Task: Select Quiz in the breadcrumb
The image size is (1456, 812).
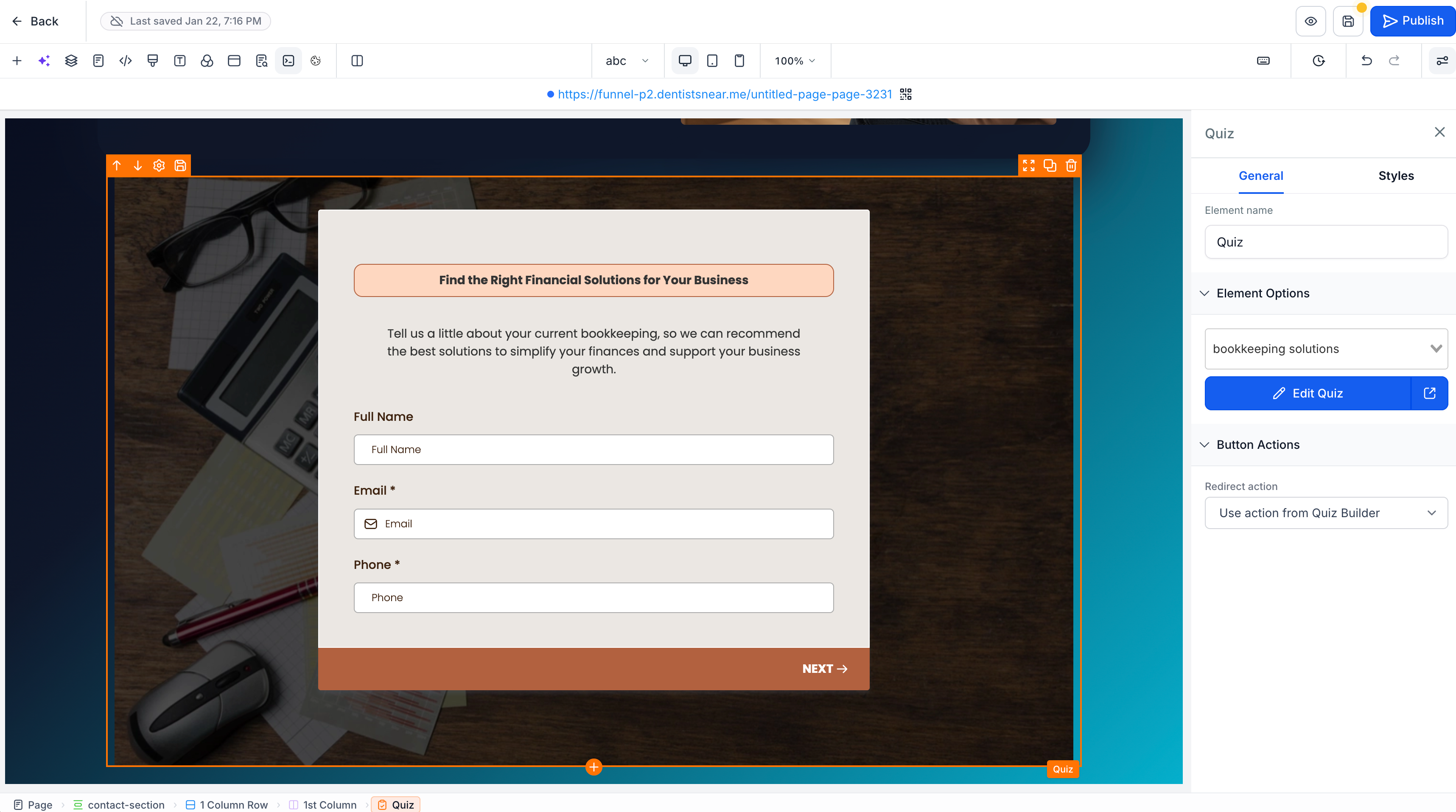Action: (x=396, y=805)
